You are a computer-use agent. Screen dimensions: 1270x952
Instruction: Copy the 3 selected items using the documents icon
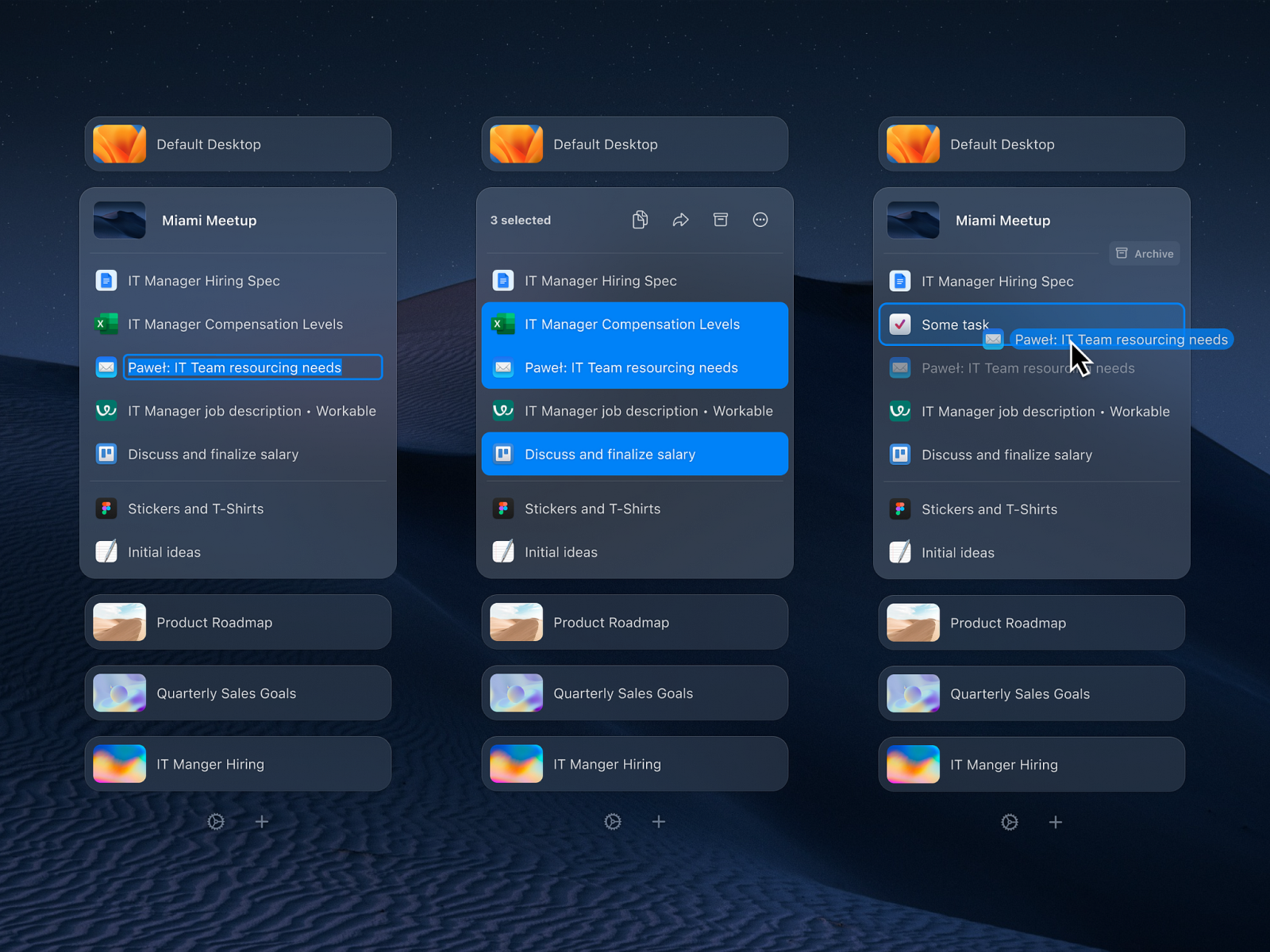(x=640, y=220)
